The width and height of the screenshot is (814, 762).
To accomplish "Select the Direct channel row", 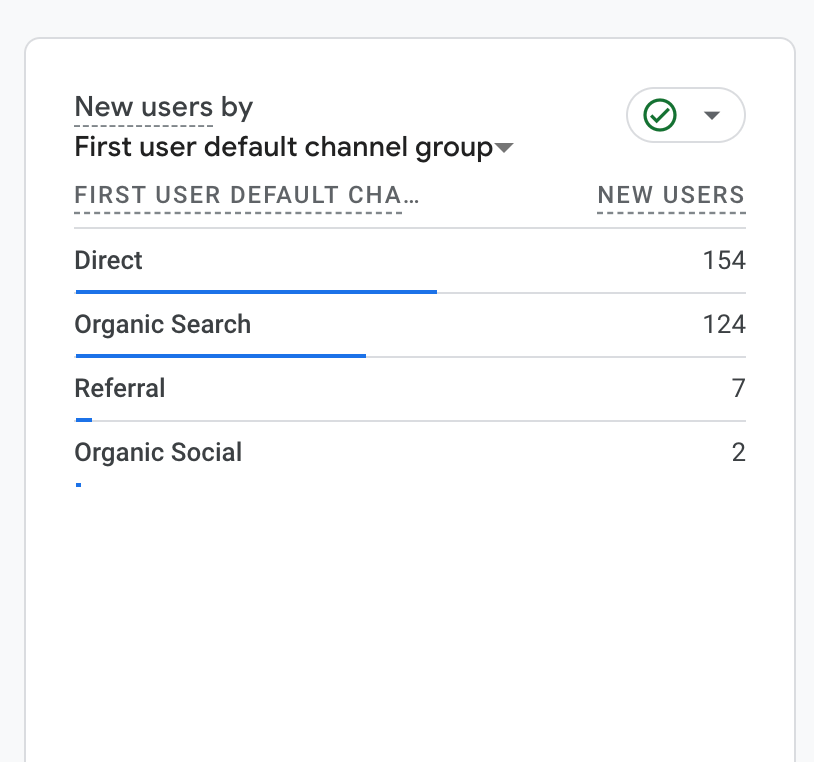I will (109, 261).
